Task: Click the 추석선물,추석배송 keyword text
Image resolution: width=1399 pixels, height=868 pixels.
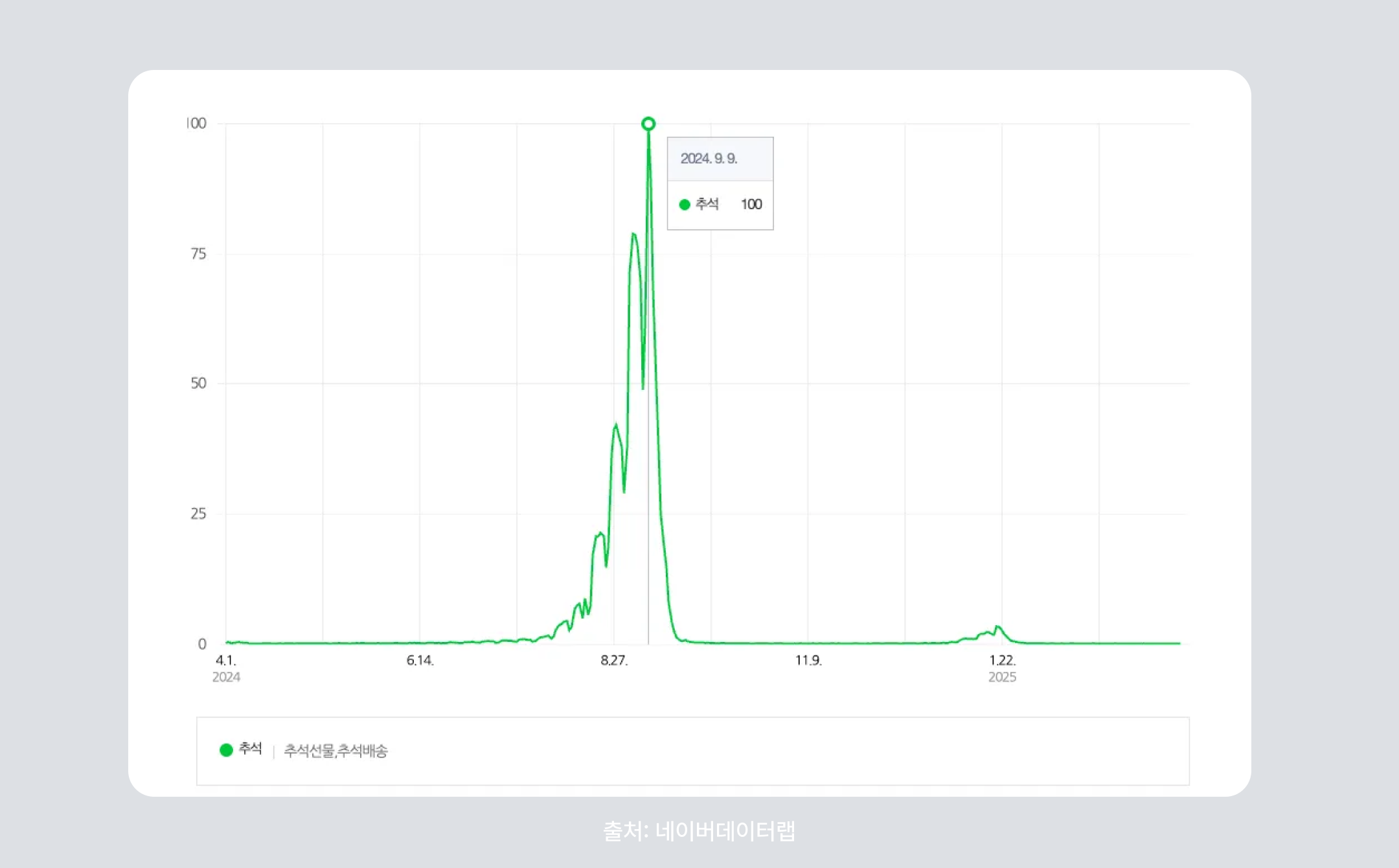Action: [x=336, y=751]
